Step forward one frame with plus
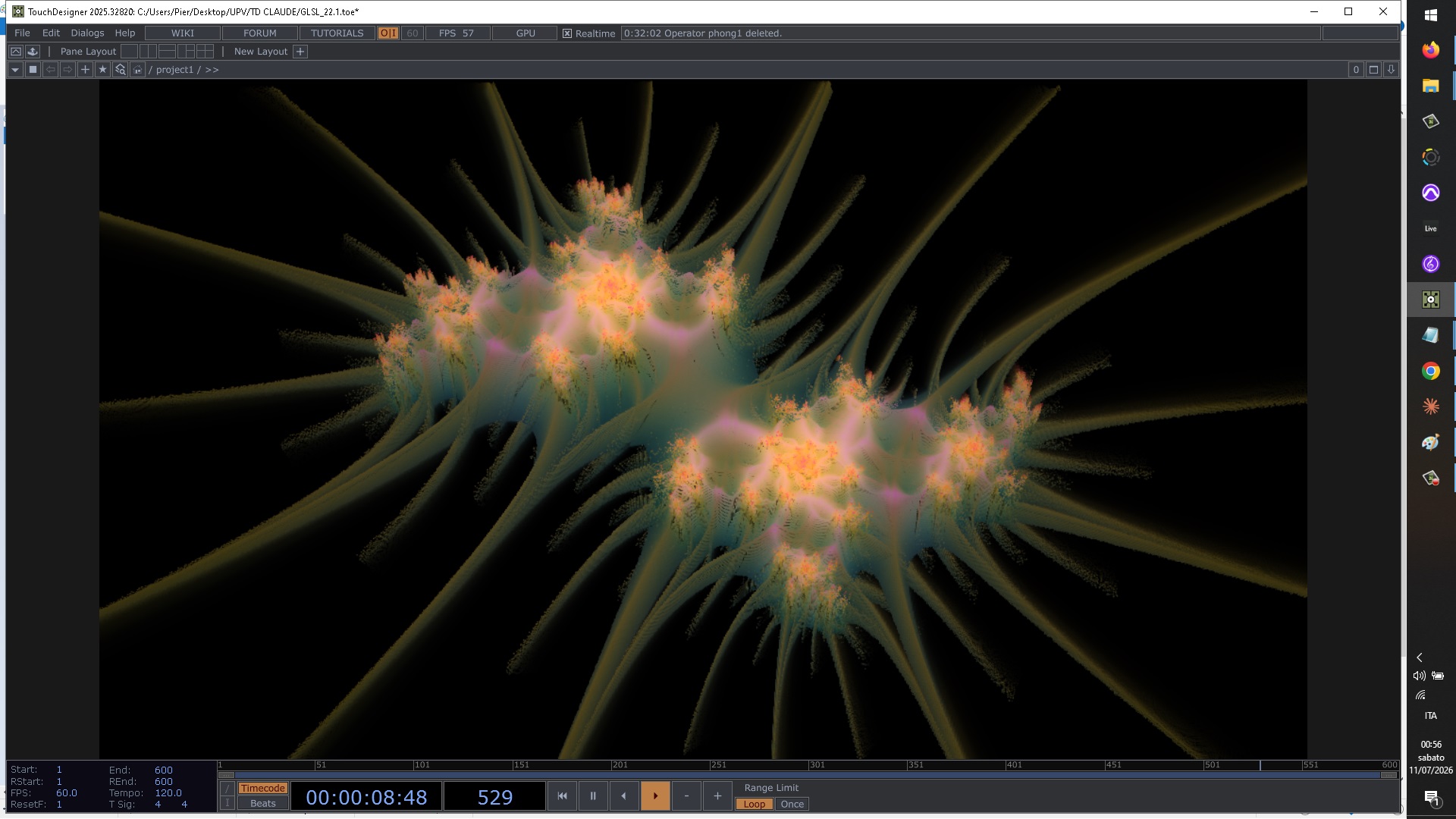1456x819 pixels. (717, 795)
